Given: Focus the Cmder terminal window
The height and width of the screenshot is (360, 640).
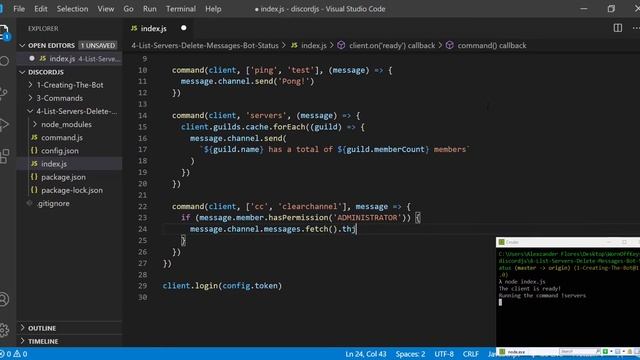Looking at the screenshot, I should point(568,298).
